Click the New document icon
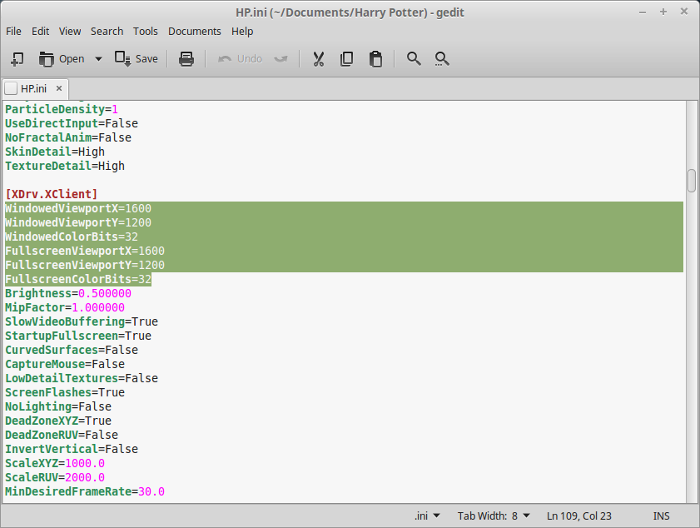Viewport: 700px width, 528px height. 17,59
